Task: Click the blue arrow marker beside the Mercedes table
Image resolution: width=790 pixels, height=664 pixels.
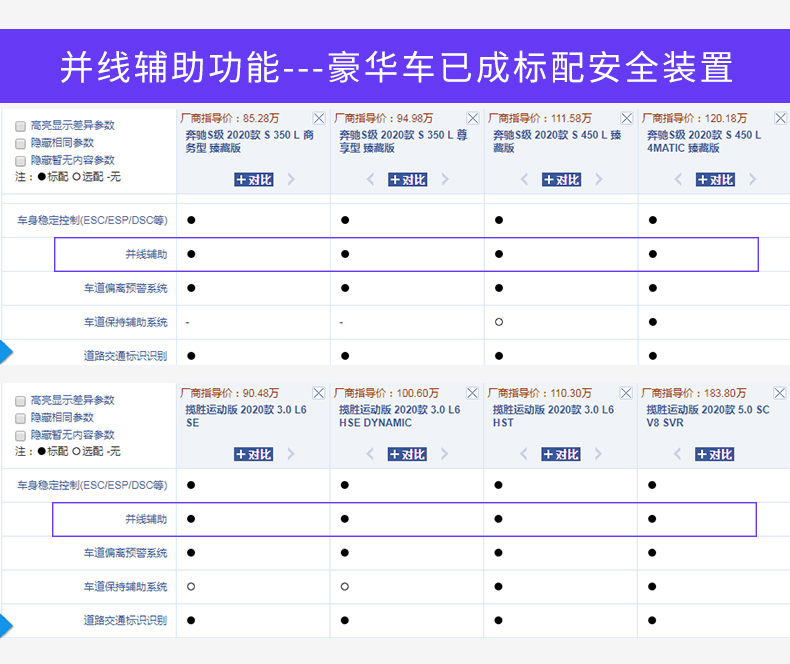Action: coord(6,352)
